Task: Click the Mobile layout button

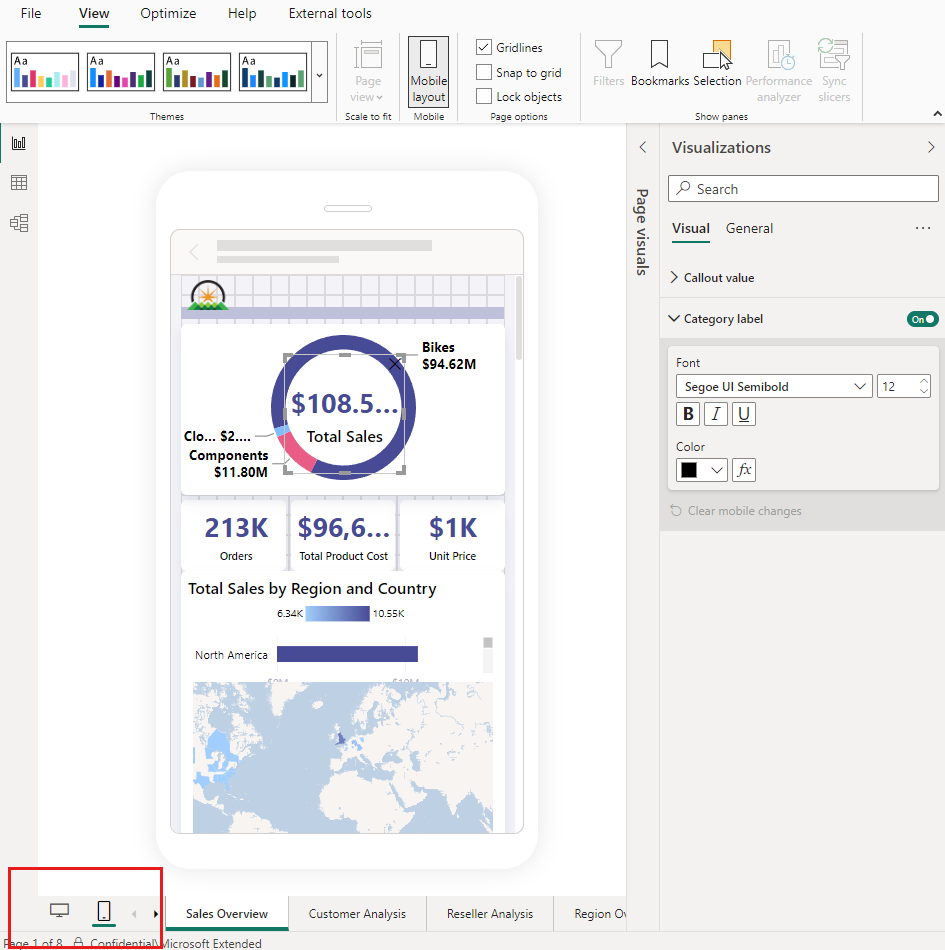Action: [x=428, y=71]
